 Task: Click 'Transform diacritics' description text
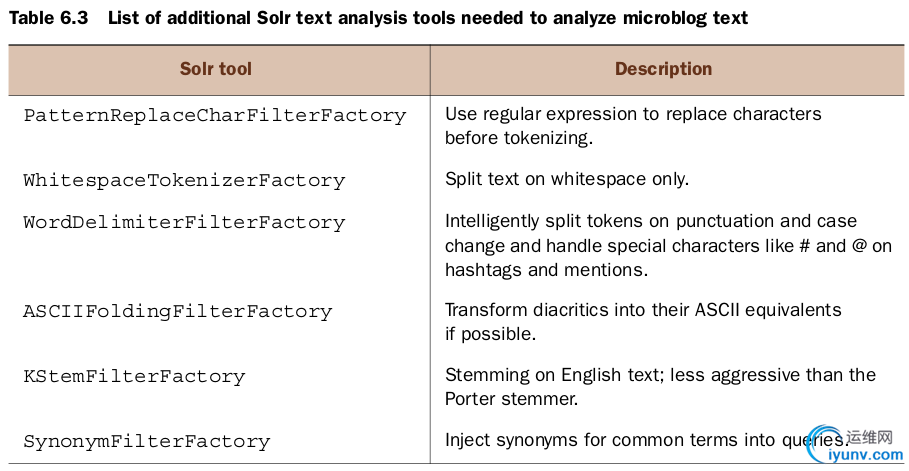coord(643,321)
